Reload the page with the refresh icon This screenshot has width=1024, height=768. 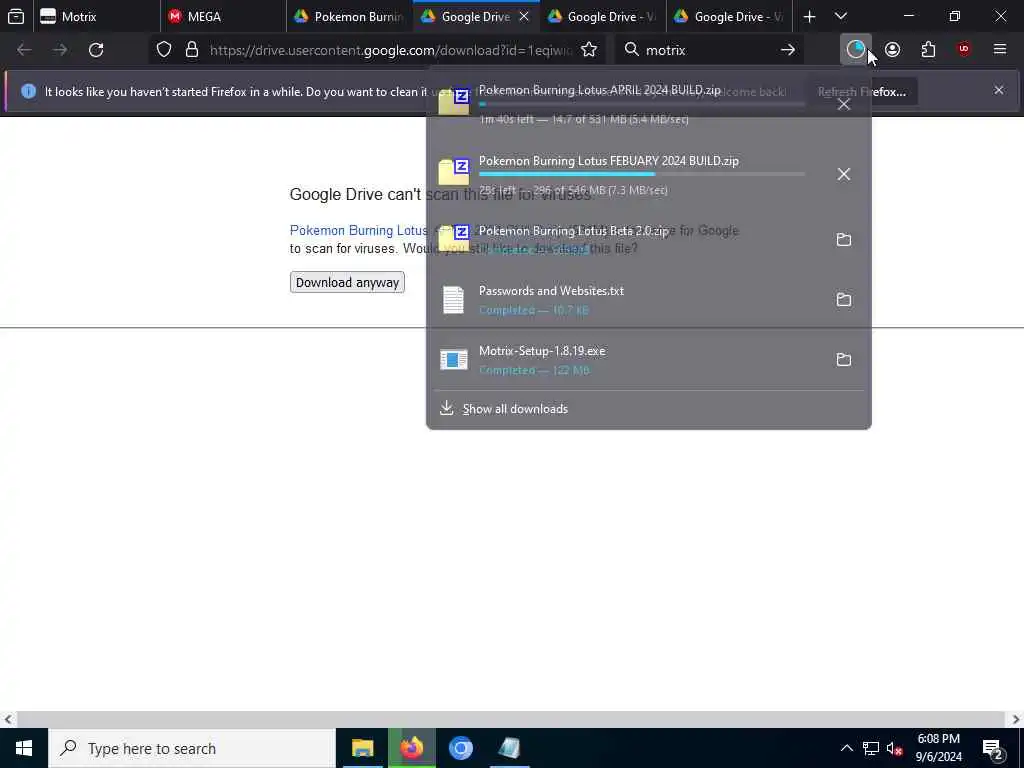(96, 50)
